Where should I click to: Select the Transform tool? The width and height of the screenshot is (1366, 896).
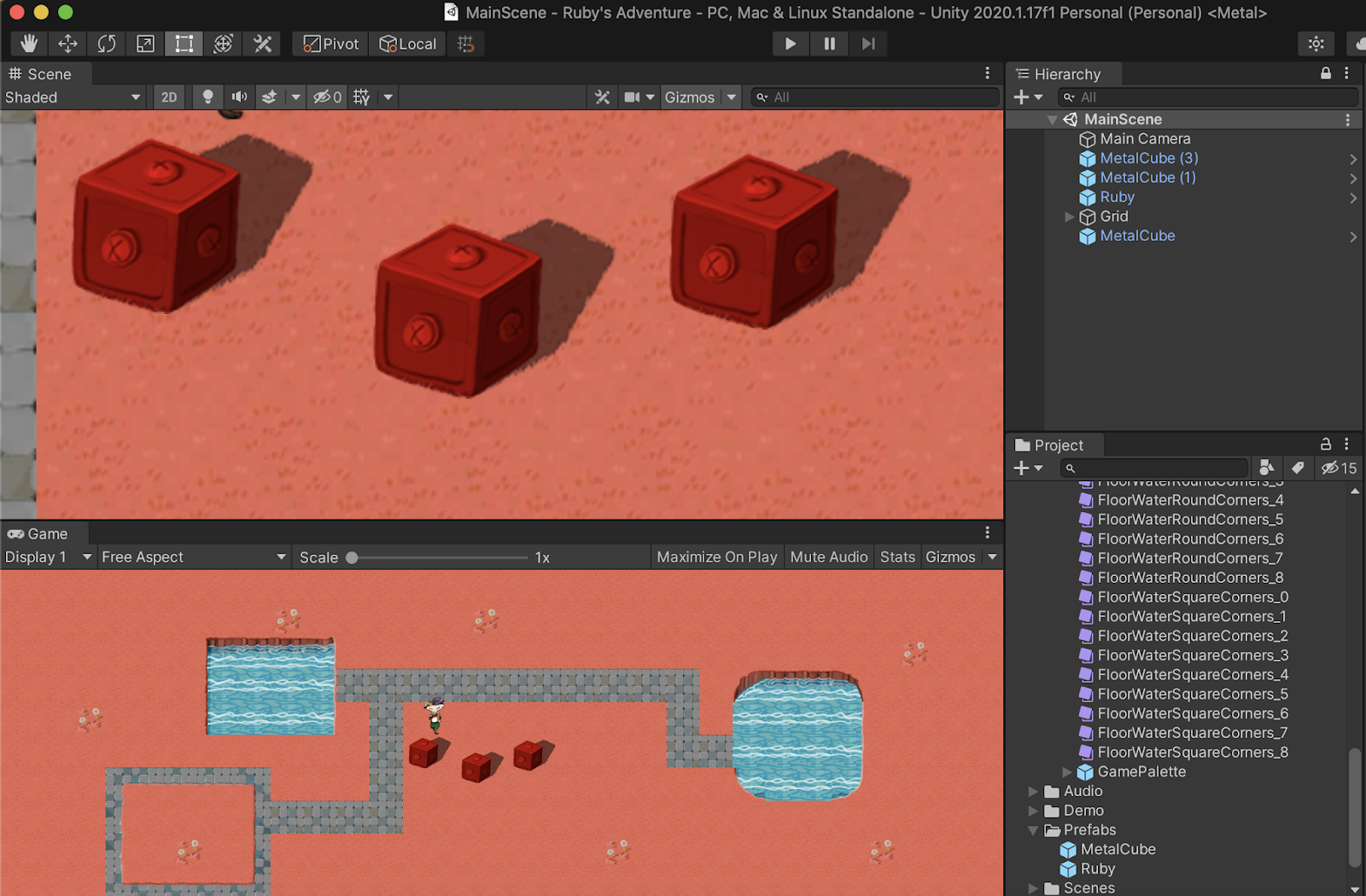(x=223, y=44)
